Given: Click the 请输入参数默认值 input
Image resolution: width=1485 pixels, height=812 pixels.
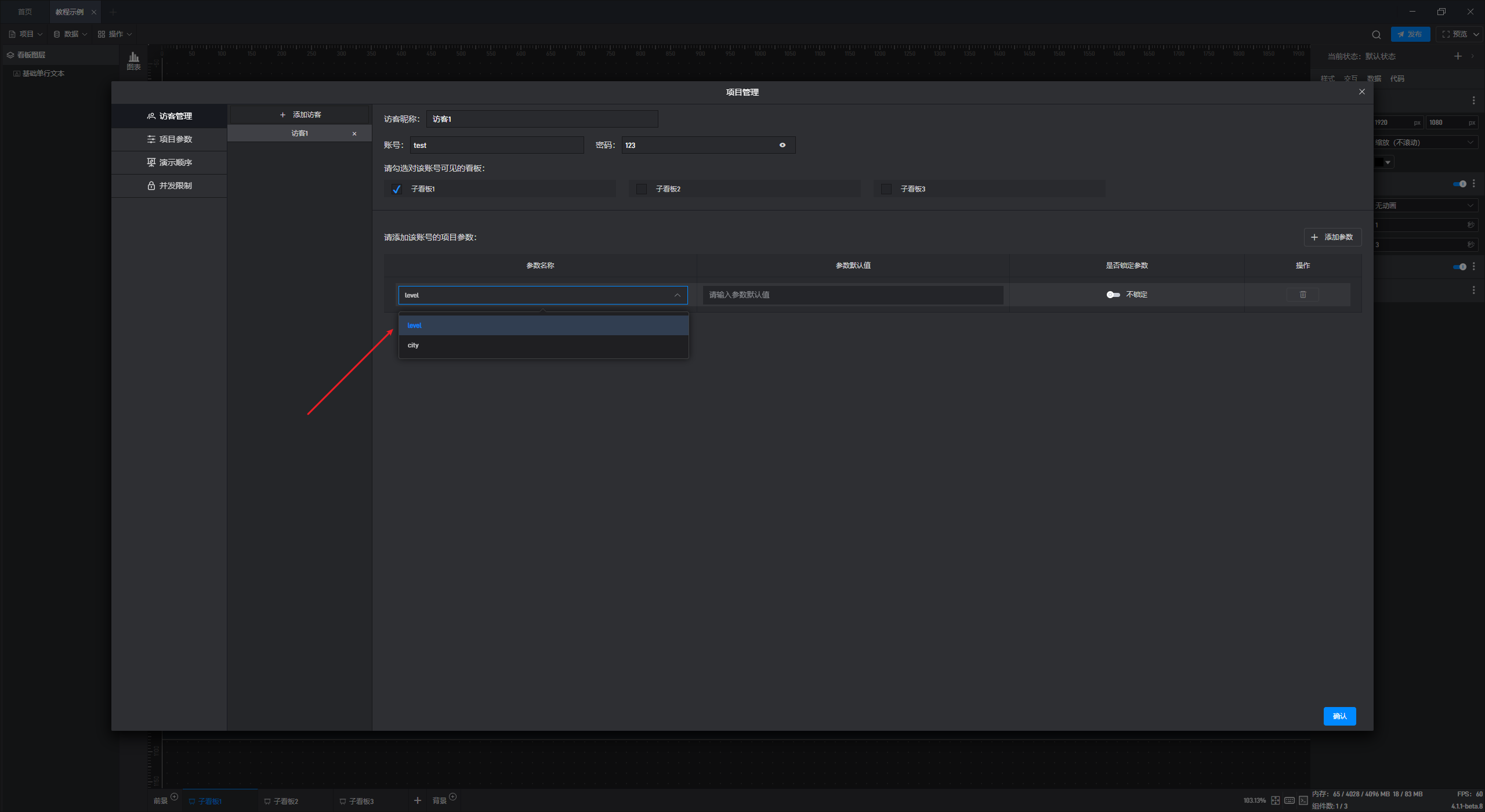Looking at the screenshot, I should pos(853,295).
